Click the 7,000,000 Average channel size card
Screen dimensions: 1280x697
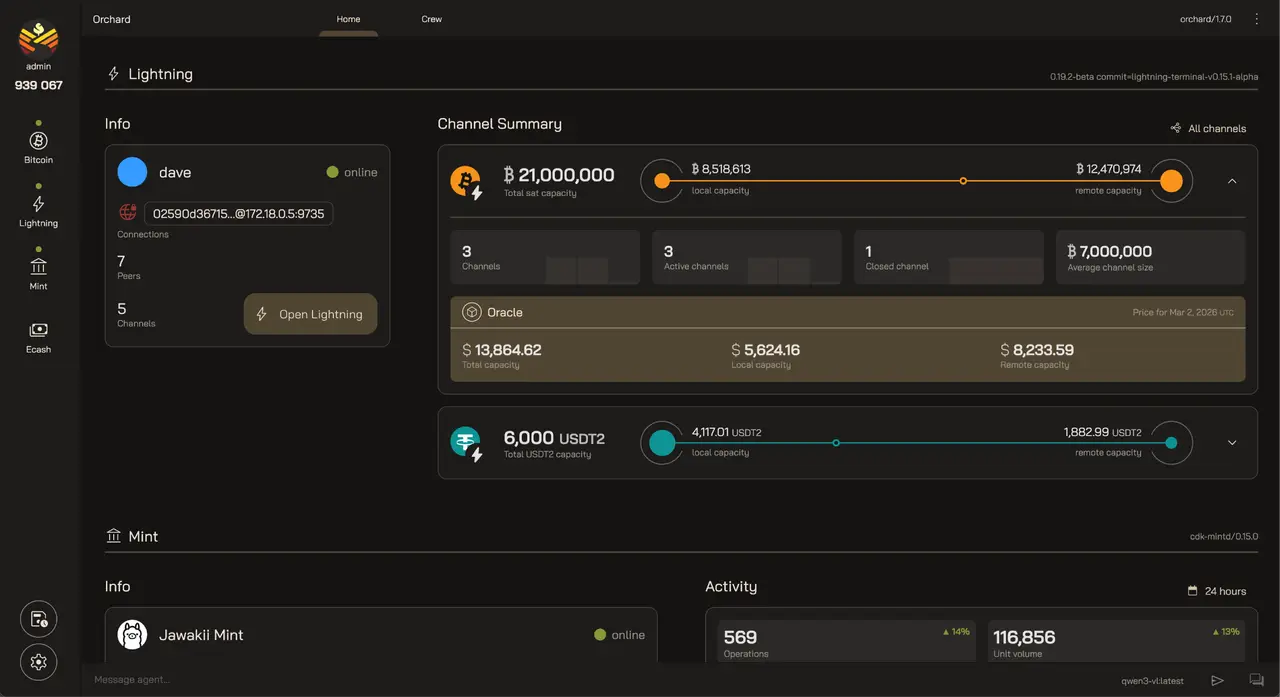point(1151,257)
